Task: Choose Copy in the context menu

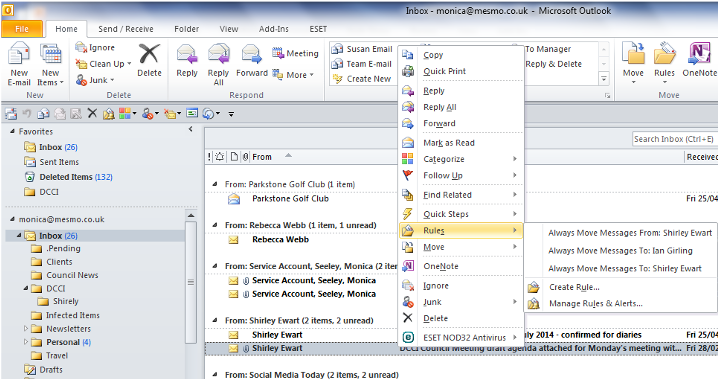Action: [x=461, y=55]
